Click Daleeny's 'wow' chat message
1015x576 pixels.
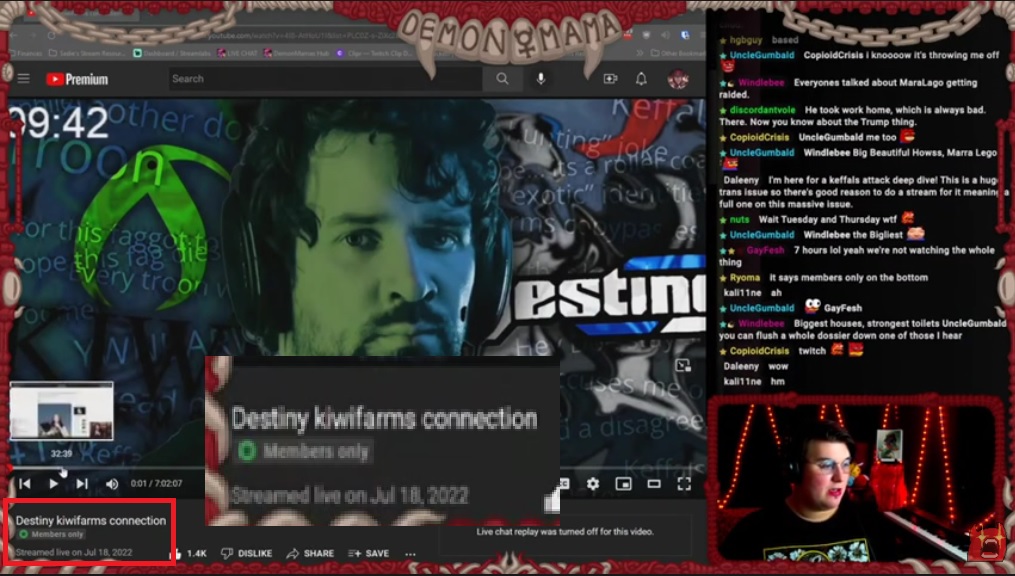[756, 366]
